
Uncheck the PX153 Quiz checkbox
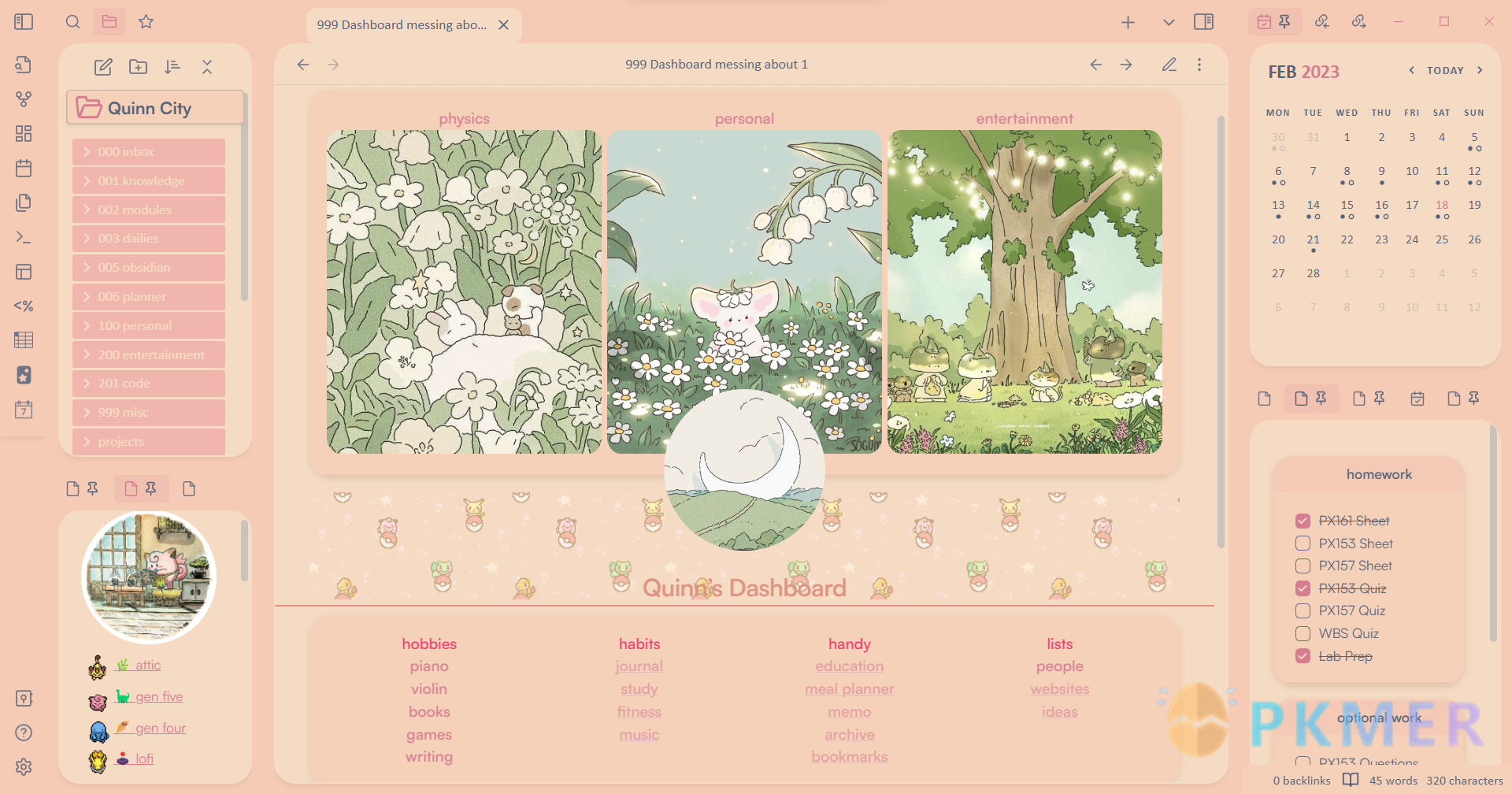[x=1303, y=588]
